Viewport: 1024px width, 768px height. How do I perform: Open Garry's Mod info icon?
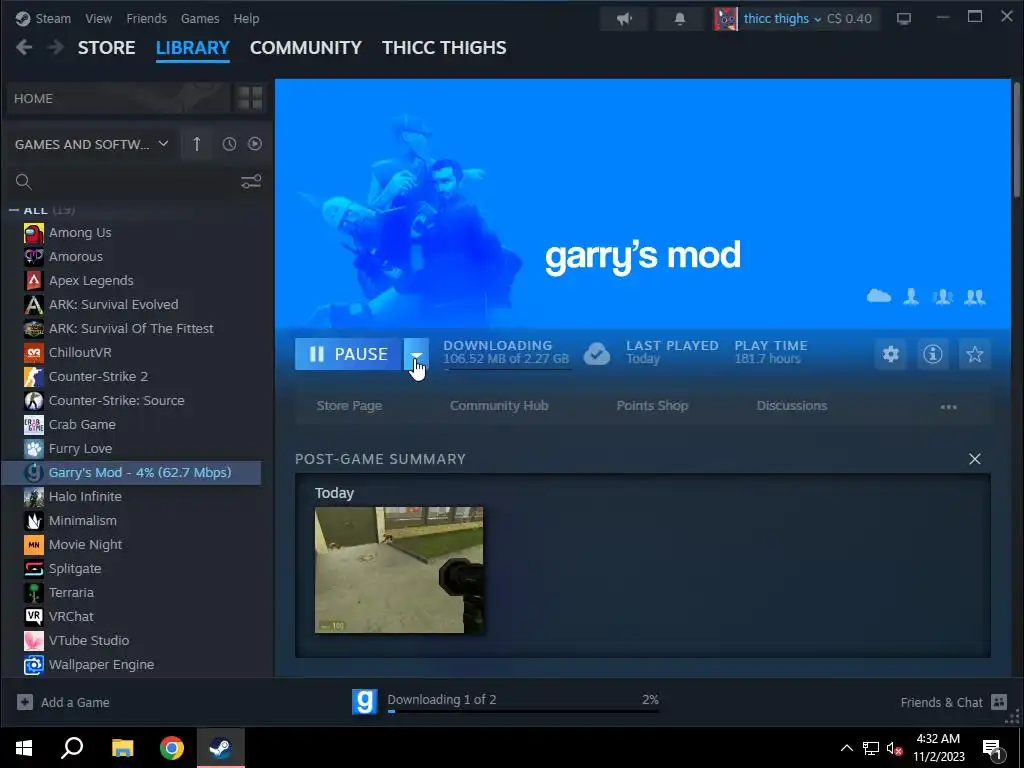933,354
